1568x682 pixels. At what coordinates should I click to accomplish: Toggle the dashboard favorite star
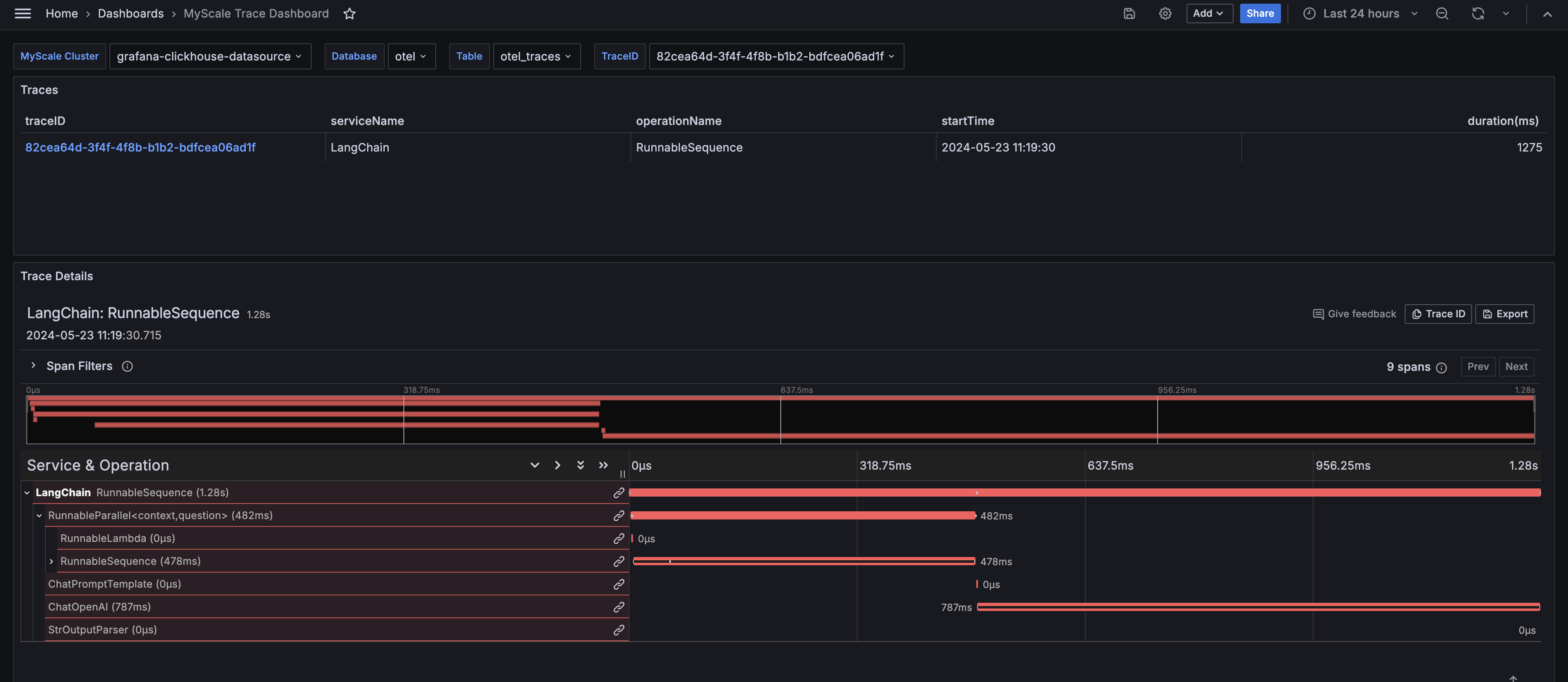pyautogui.click(x=350, y=13)
